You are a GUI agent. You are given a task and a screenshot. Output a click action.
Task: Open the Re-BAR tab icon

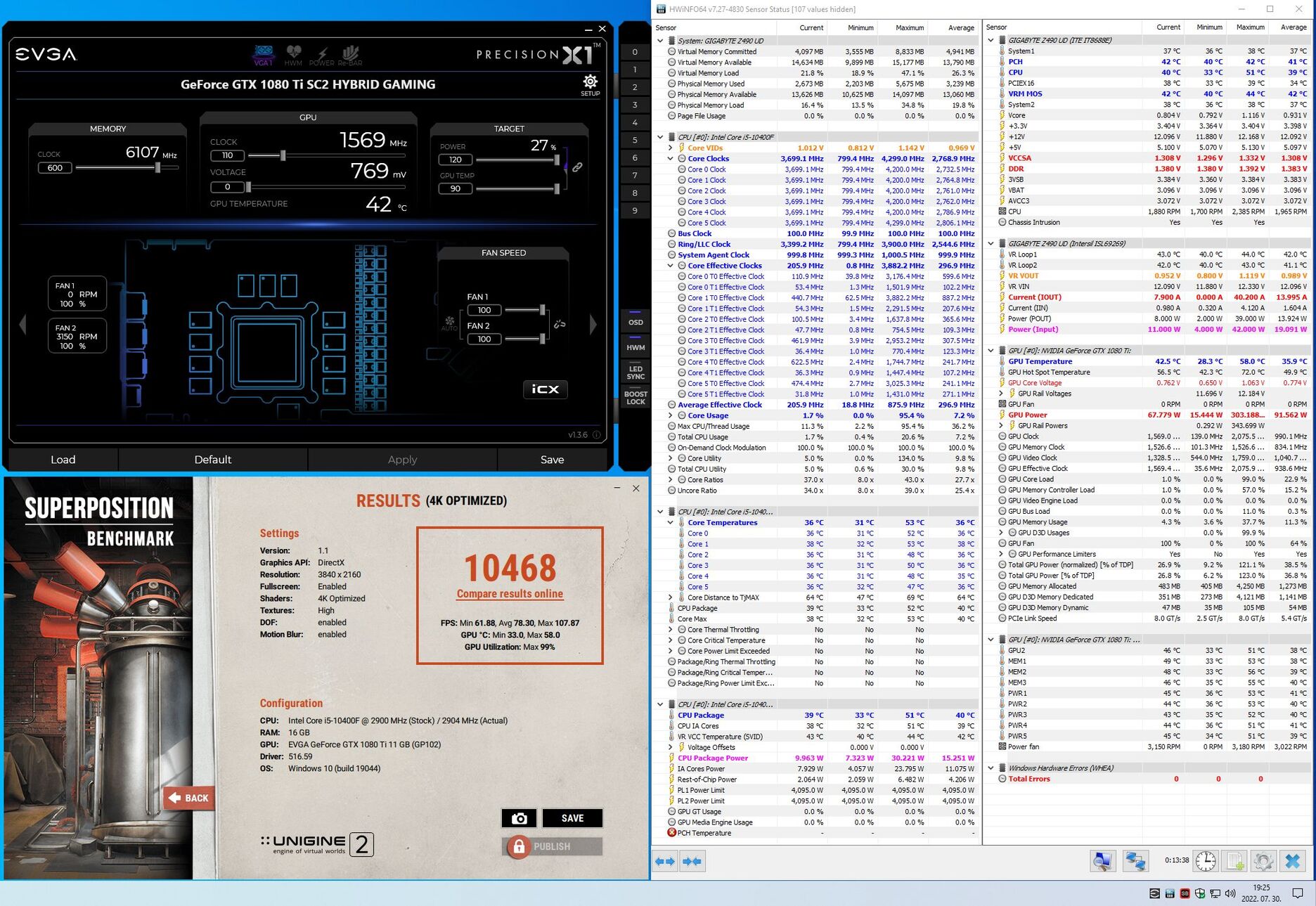click(350, 55)
